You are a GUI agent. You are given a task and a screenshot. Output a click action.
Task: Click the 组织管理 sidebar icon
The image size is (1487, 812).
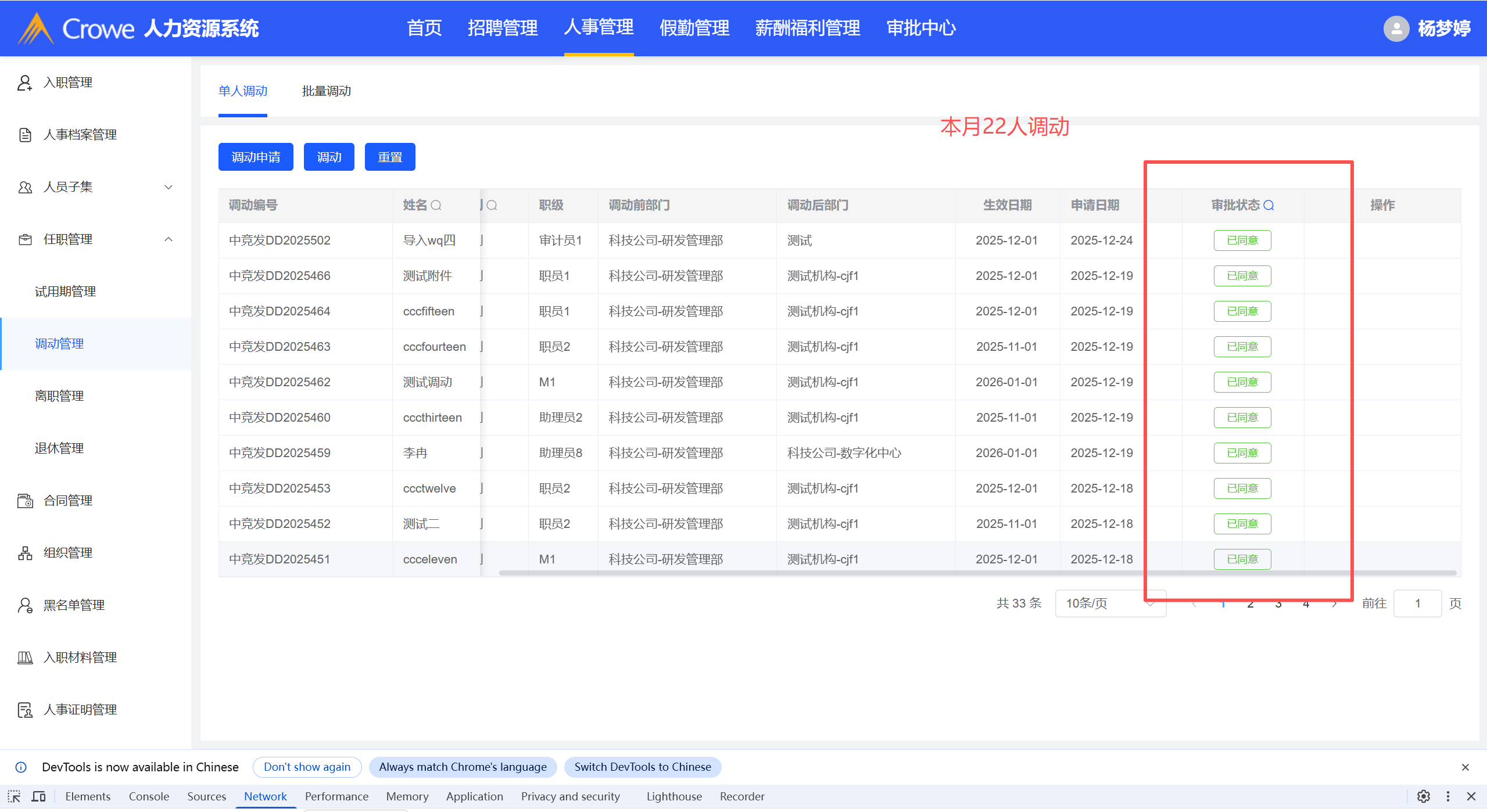24,553
